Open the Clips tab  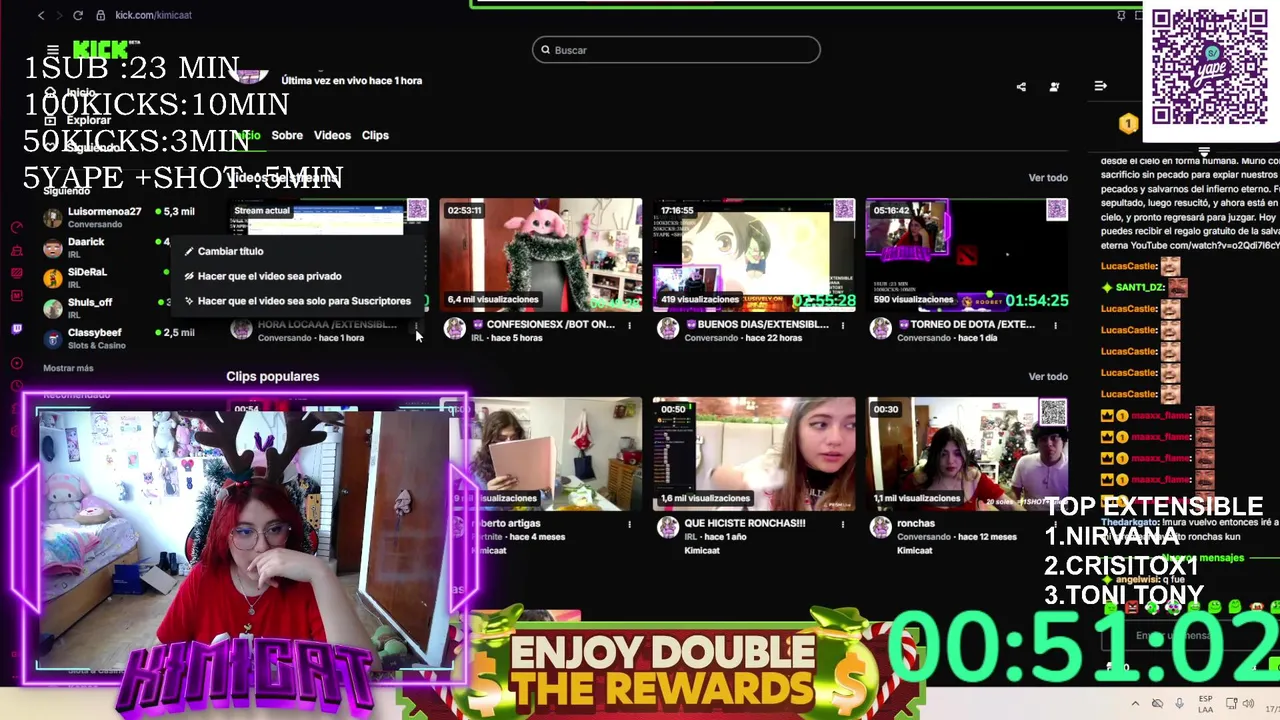tap(375, 135)
